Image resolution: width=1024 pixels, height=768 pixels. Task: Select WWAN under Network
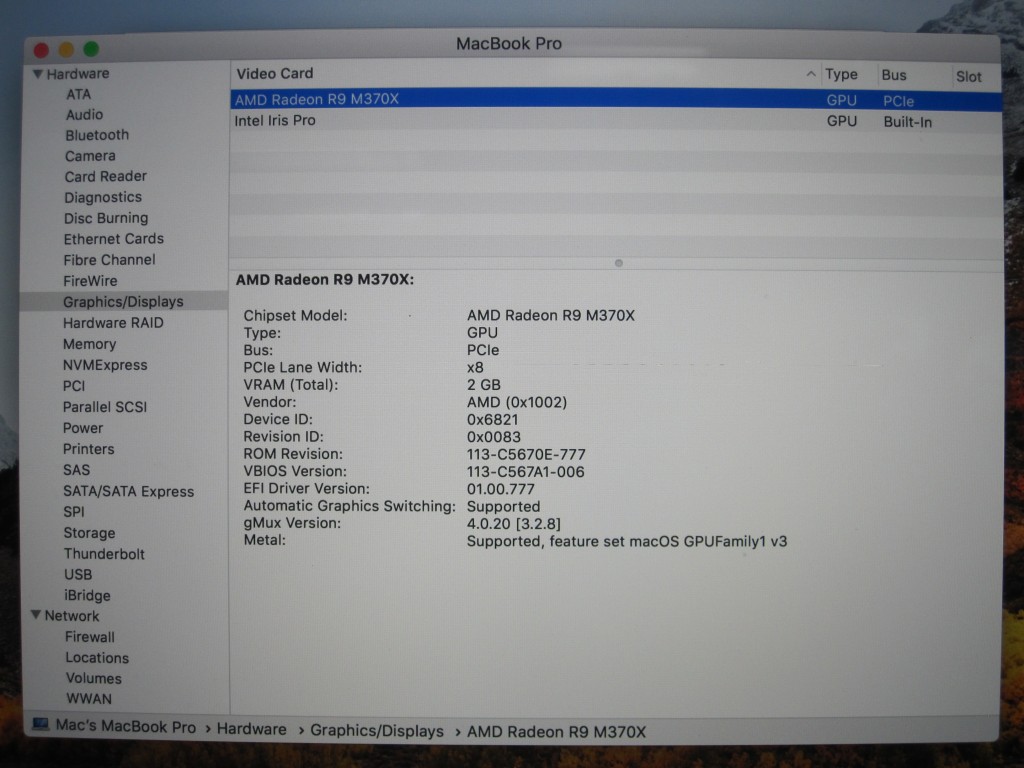(89, 699)
